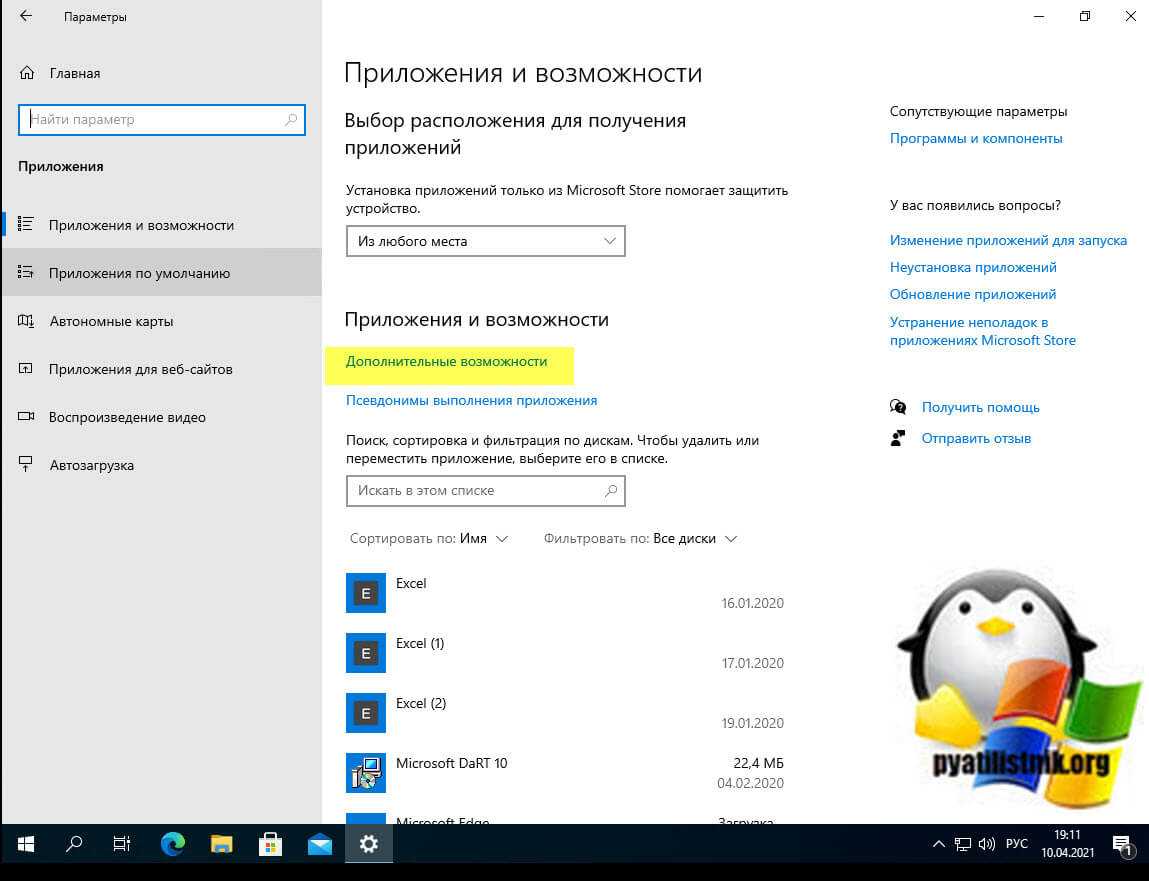Click the 'Найти параметр' search field

161,119
